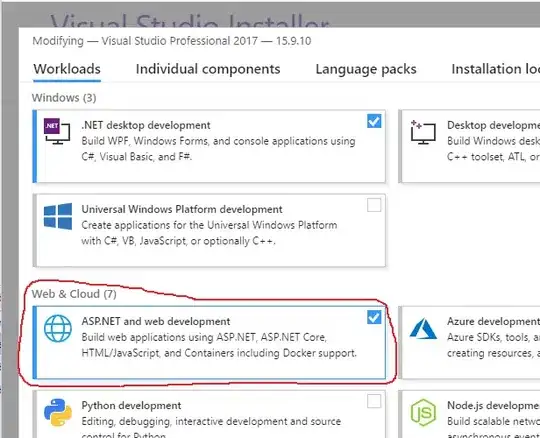Screen dimensions: 540x438
Task: Click the Azure logo icon
Action: point(423,328)
